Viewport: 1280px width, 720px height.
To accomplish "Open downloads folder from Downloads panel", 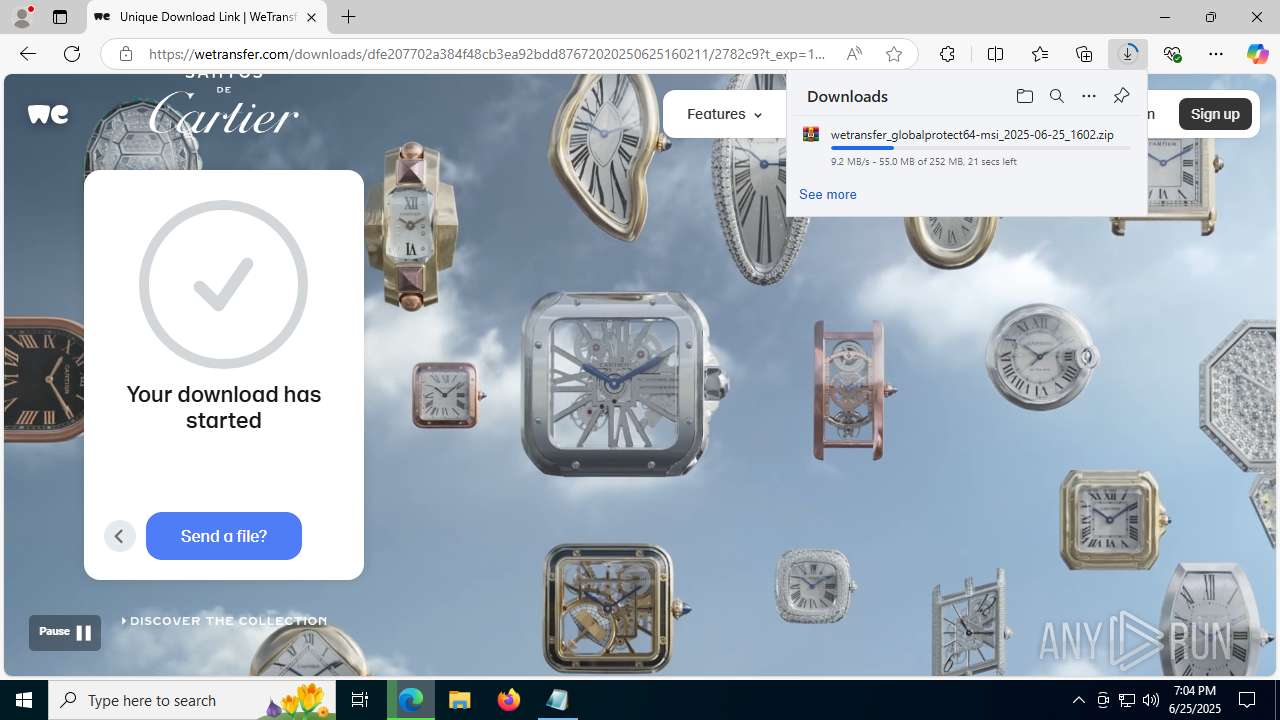I will point(1024,96).
